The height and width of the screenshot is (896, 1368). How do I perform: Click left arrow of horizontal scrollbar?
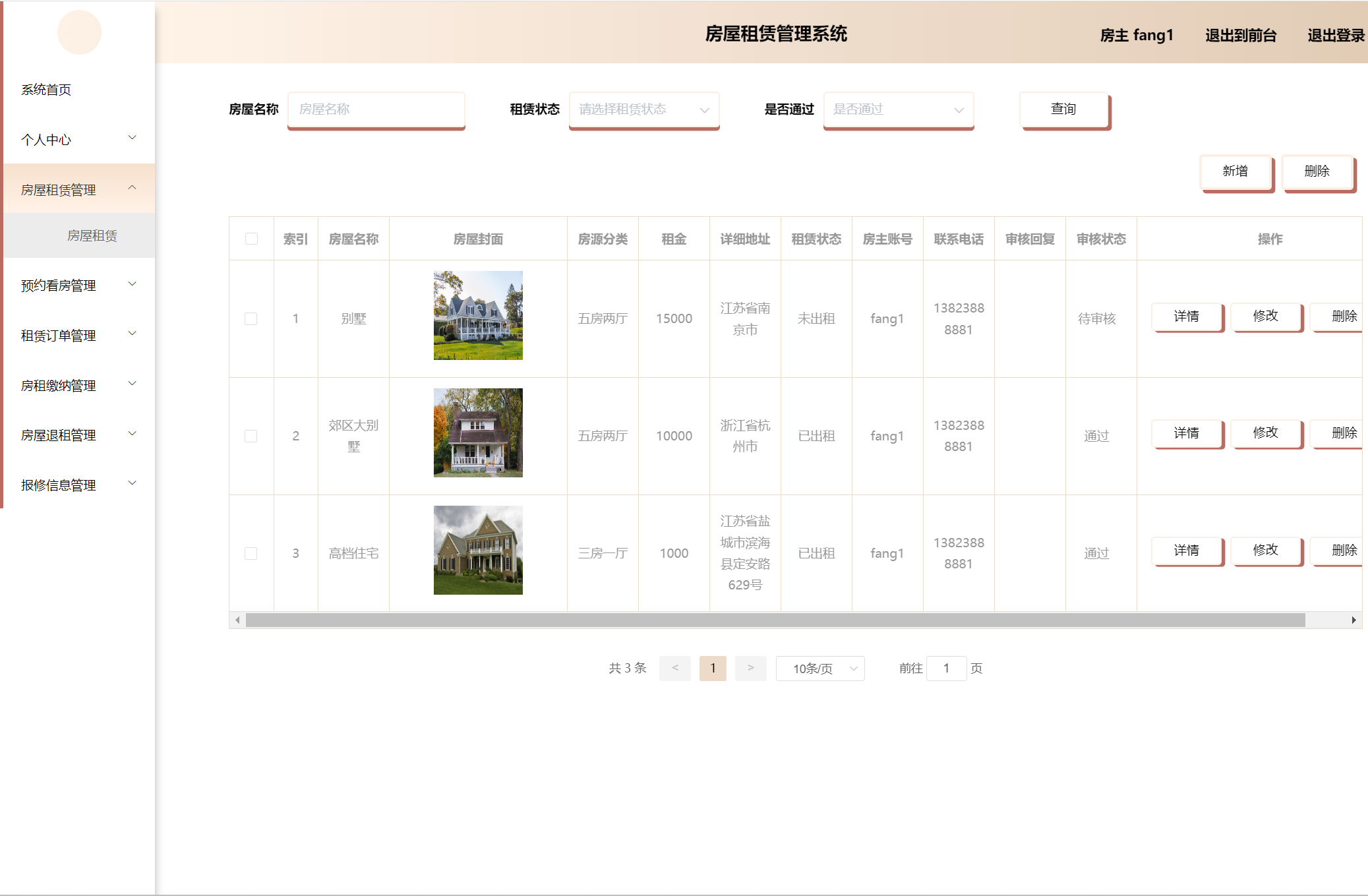(237, 620)
